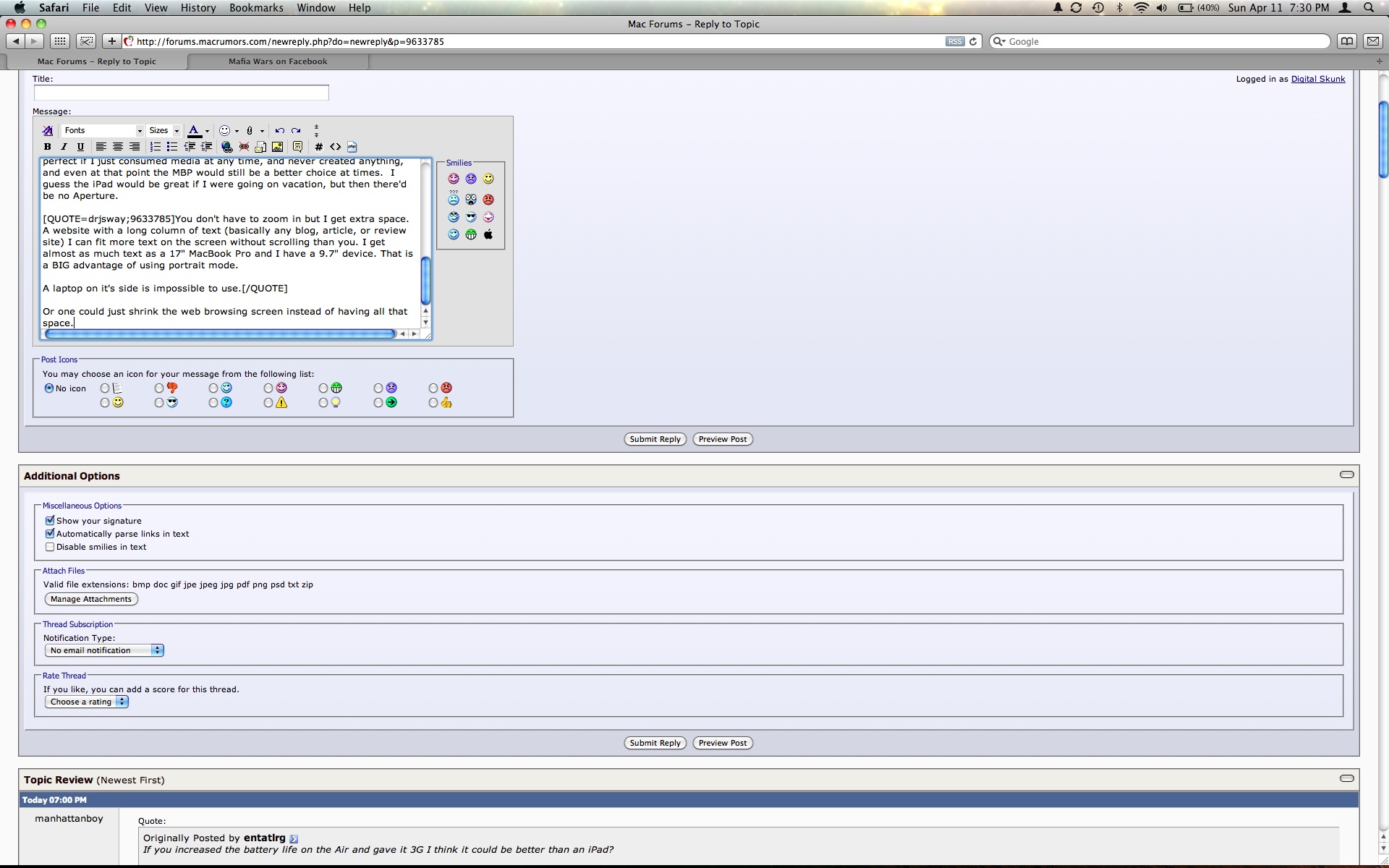Collapse the Additional Options section
1389x868 pixels.
click(x=1346, y=475)
